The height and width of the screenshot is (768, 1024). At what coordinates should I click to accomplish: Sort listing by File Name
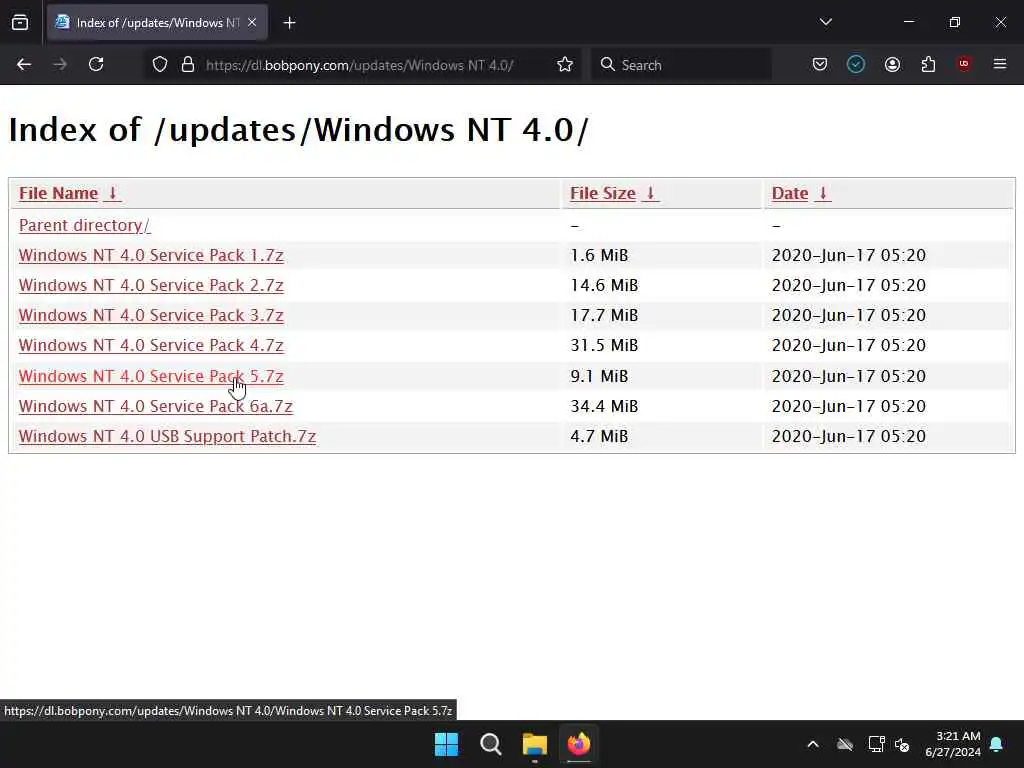[58, 193]
